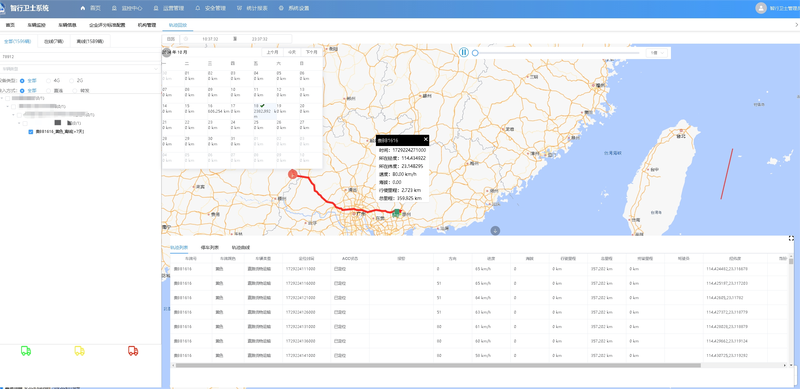This screenshot has width=800, height=389.
Task: Go to previous month (上个月)
Action: click(x=273, y=52)
